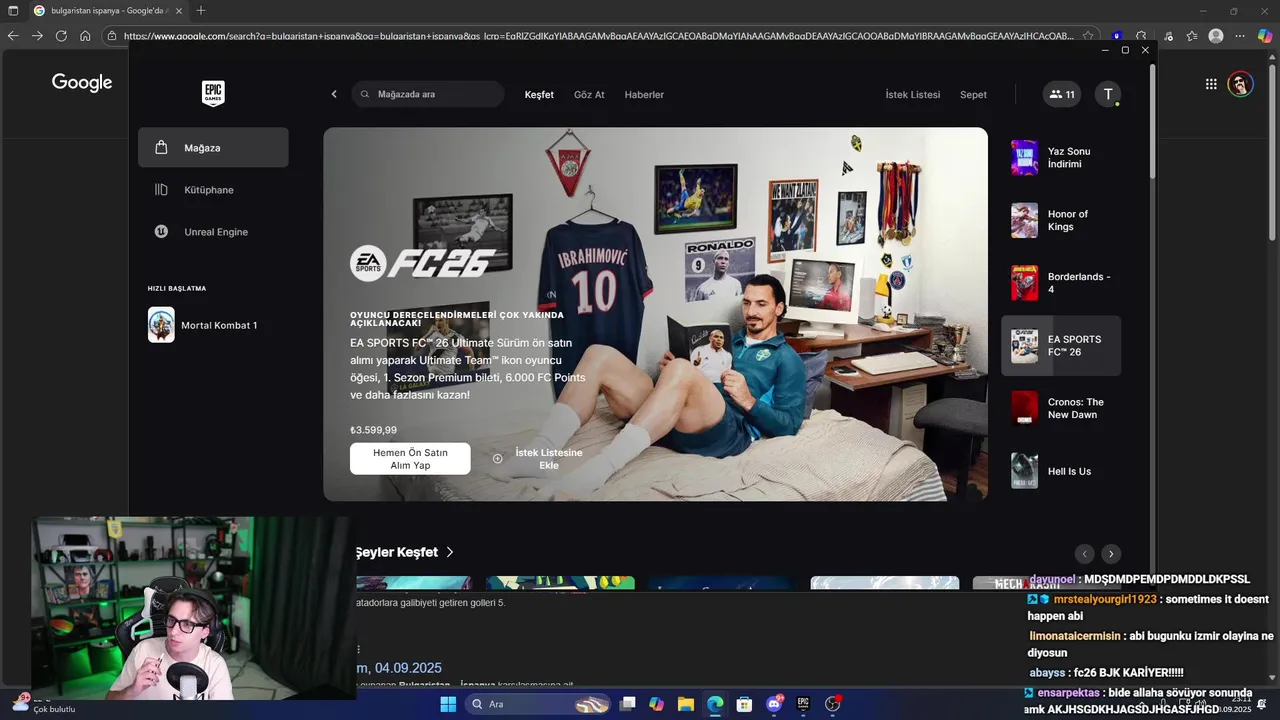Select Honor of Kings in carousel list

coord(1061,220)
